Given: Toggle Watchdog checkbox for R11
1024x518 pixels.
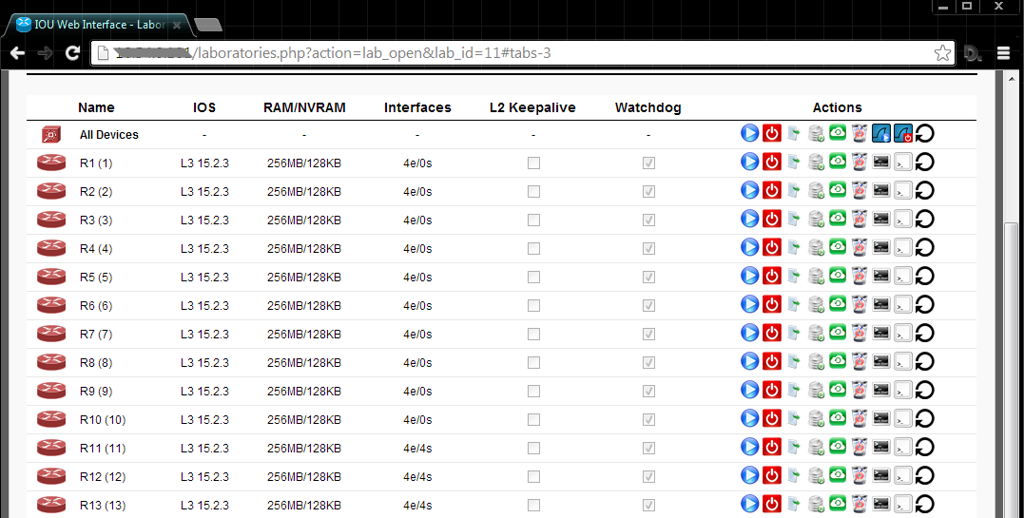Looking at the screenshot, I should 648,449.
